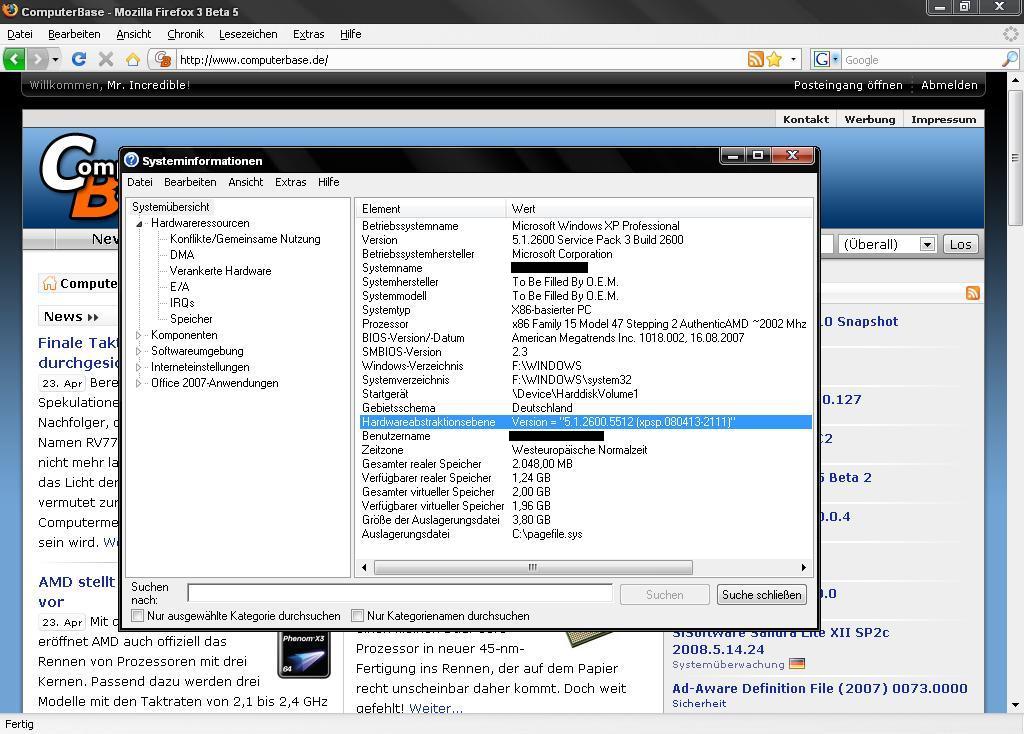Screen dimensions: 1024x734
Task: Open the (Überall) search scope dropdown
Action: pyautogui.click(x=888, y=244)
